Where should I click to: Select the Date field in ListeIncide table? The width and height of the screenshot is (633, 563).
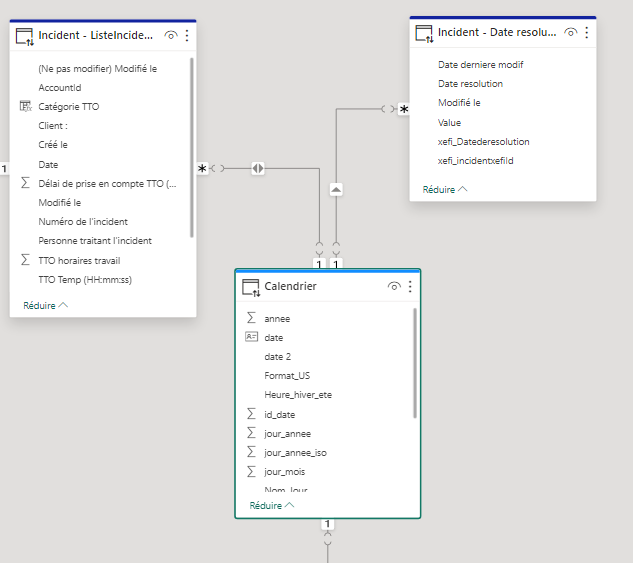click(x=48, y=165)
